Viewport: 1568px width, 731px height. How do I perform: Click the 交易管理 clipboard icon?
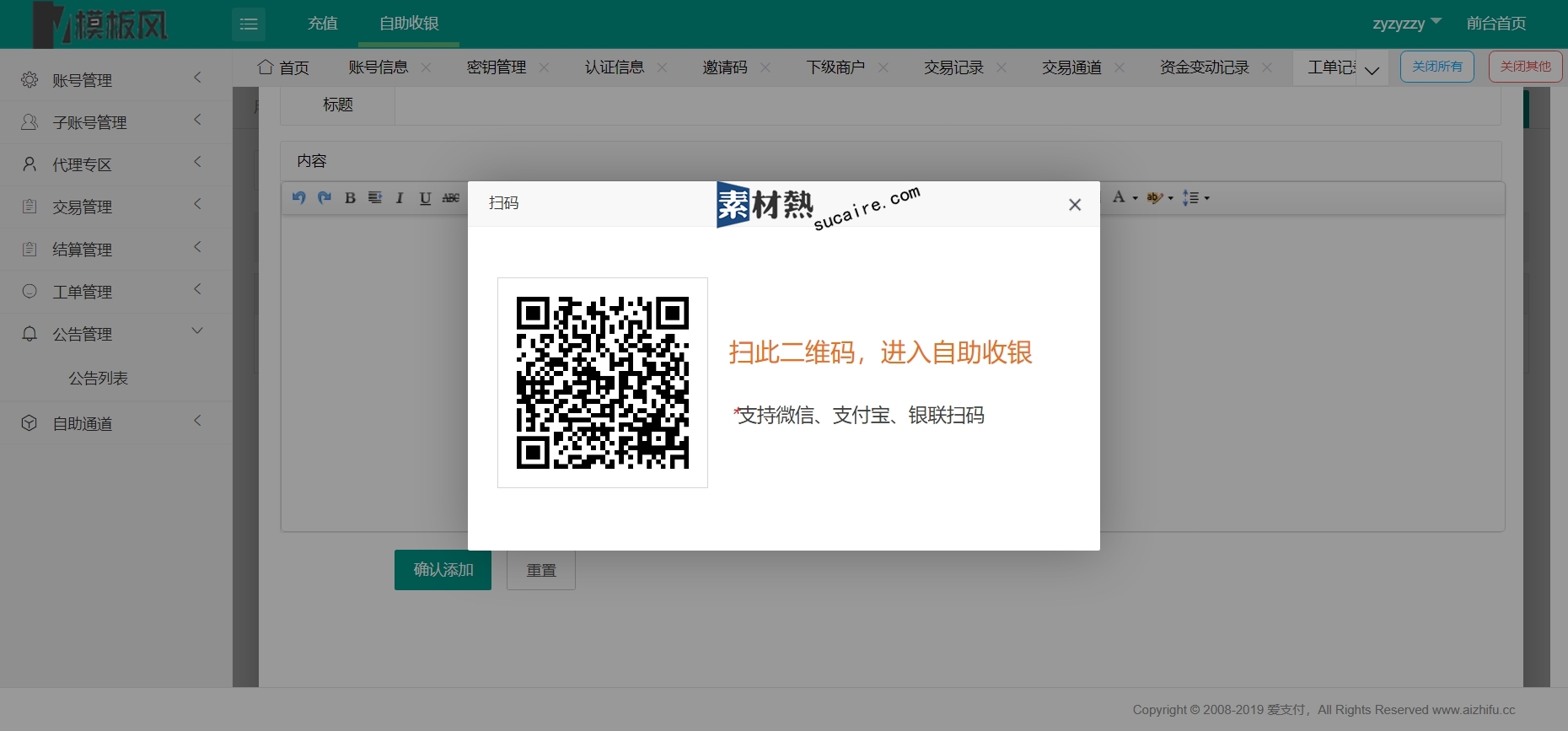[x=30, y=207]
